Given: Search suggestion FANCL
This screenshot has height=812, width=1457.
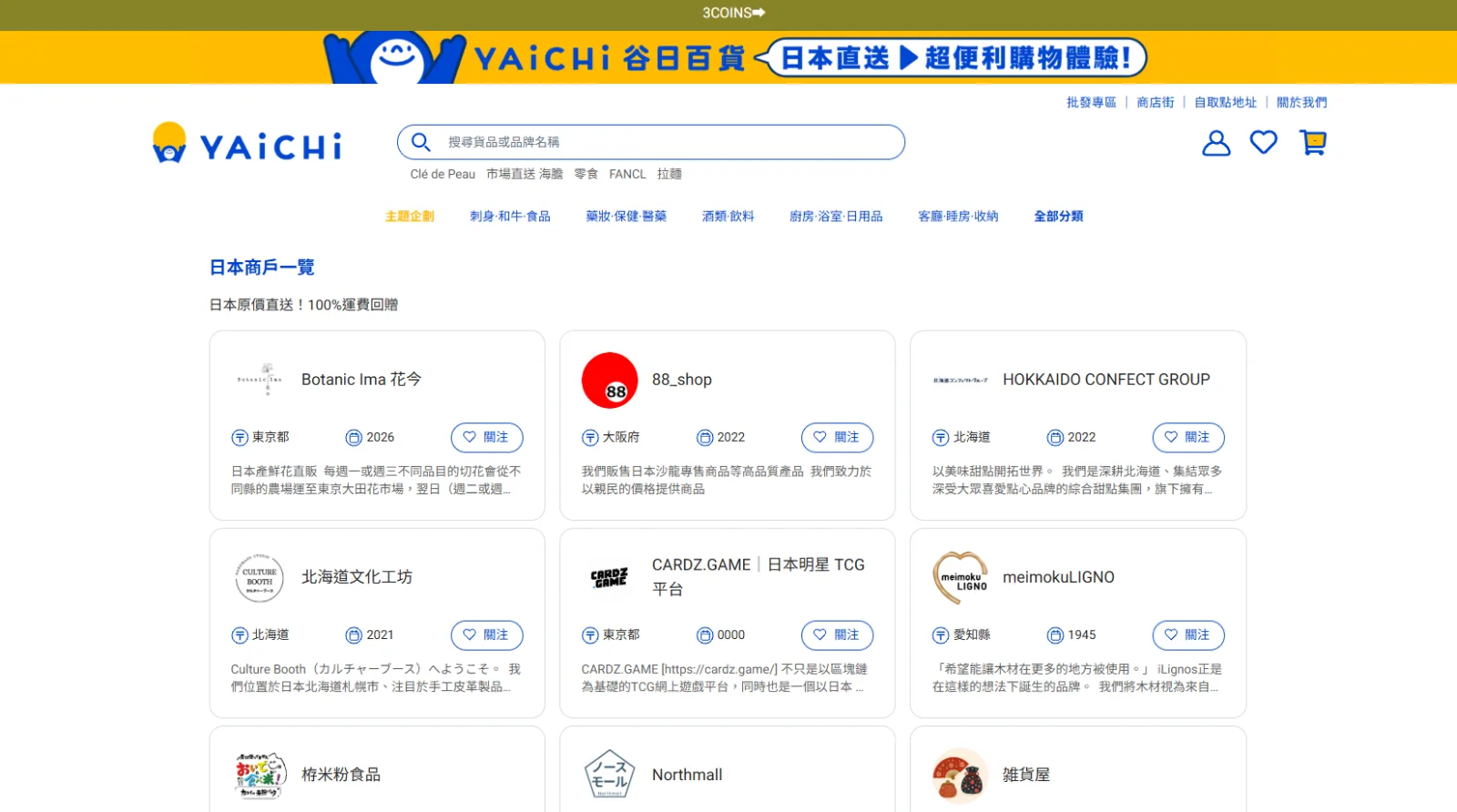Looking at the screenshot, I should [627, 174].
